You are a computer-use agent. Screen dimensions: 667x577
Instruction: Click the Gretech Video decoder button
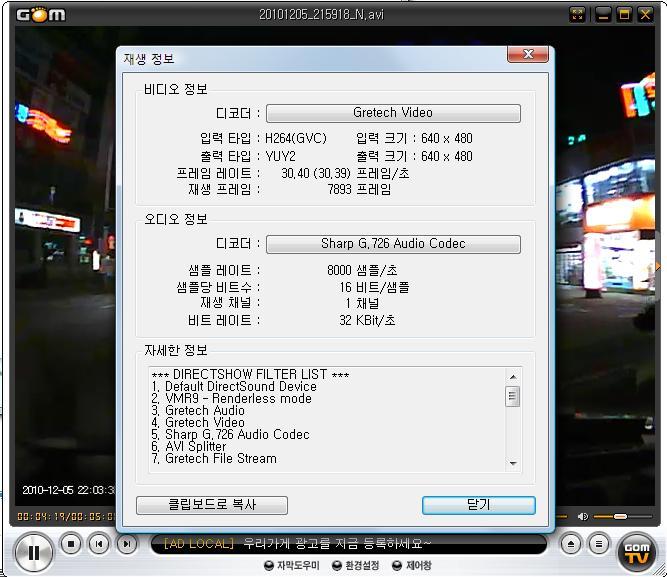(393, 113)
